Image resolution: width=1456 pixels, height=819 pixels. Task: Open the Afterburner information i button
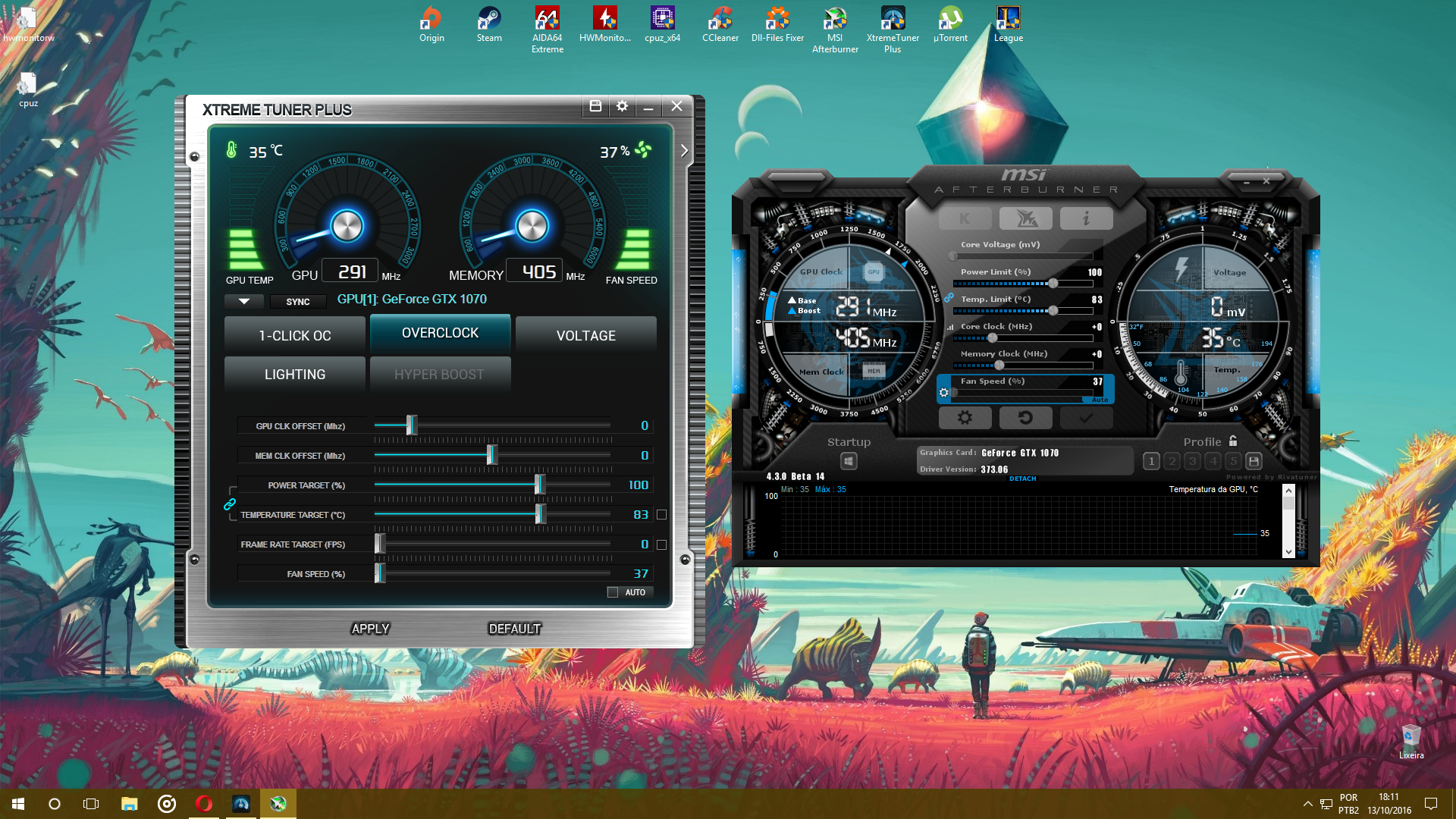(1086, 218)
